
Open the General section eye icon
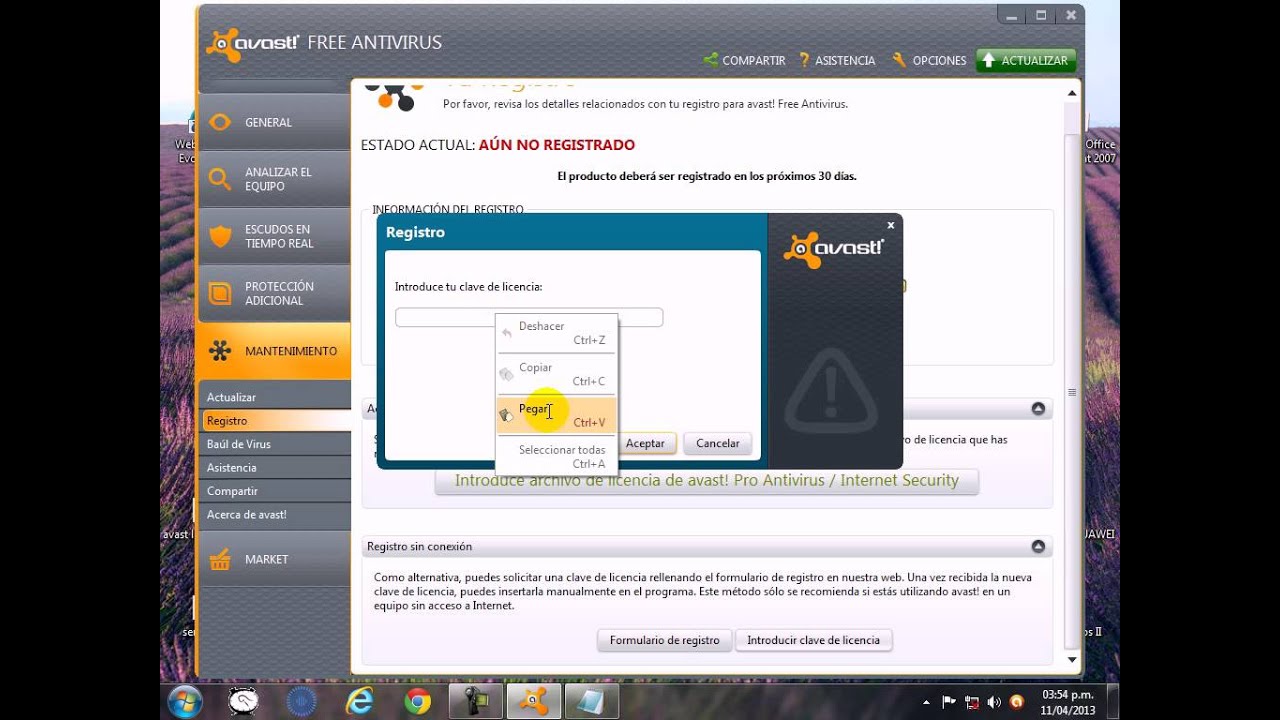click(220, 122)
